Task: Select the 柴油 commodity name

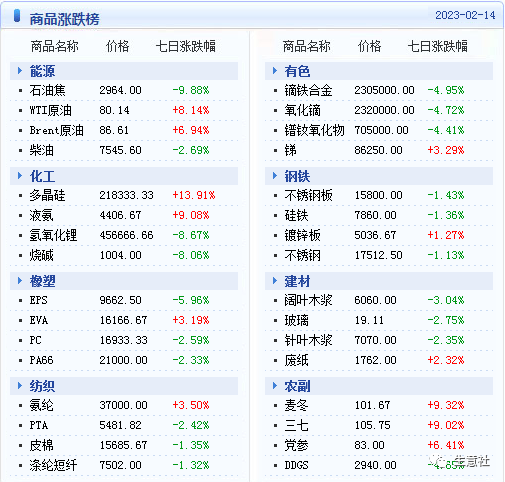Action: coord(41,150)
